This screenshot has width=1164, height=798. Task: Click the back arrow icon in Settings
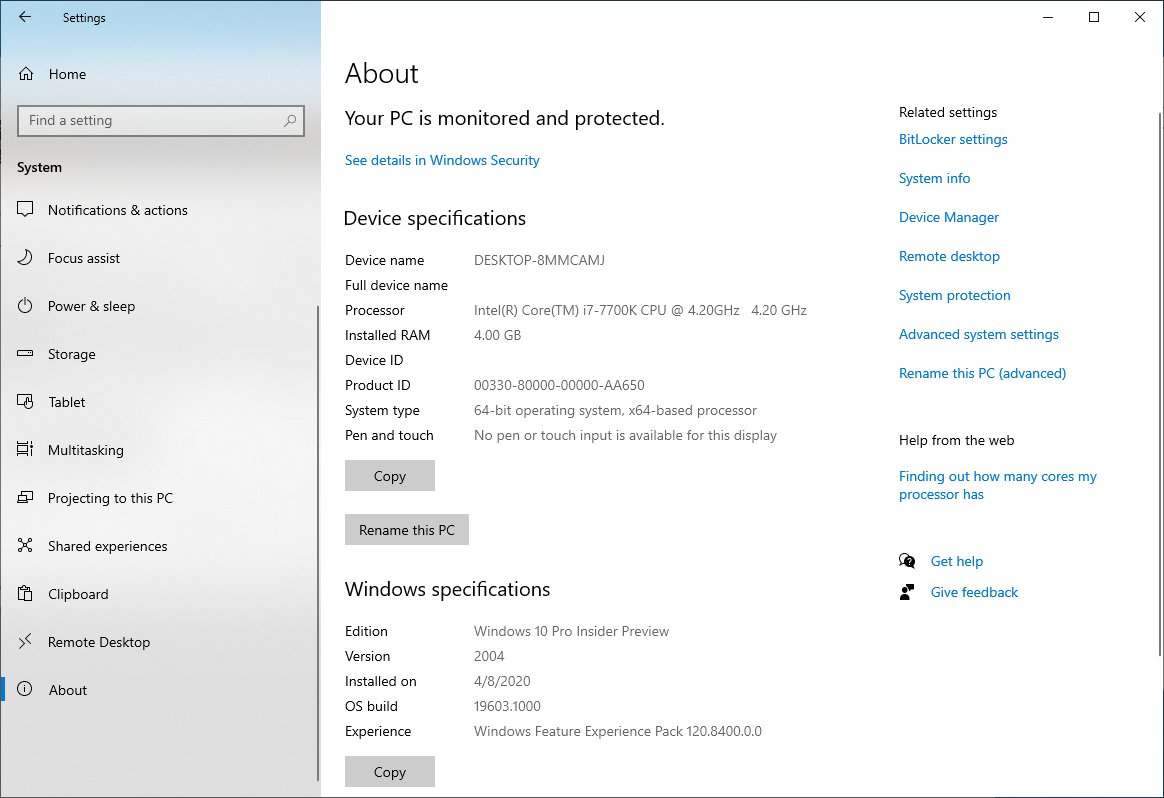24,17
